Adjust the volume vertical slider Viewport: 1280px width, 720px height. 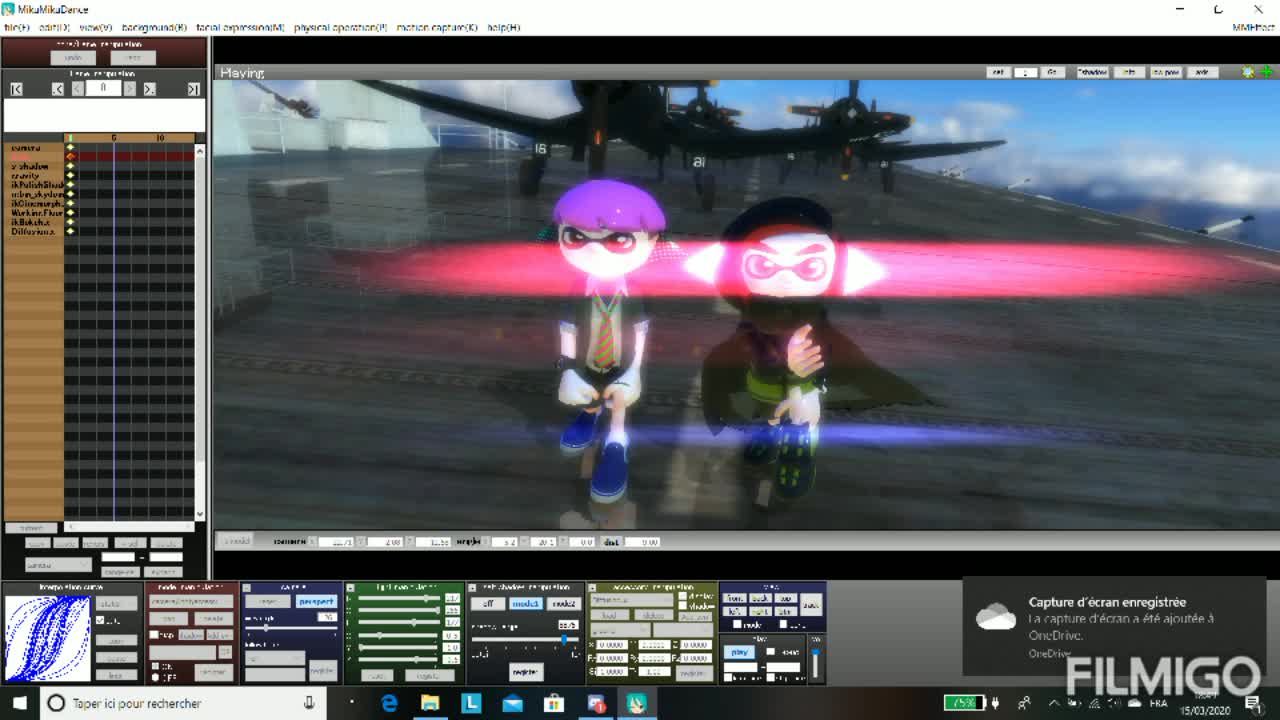pyautogui.click(x=816, y=665)
